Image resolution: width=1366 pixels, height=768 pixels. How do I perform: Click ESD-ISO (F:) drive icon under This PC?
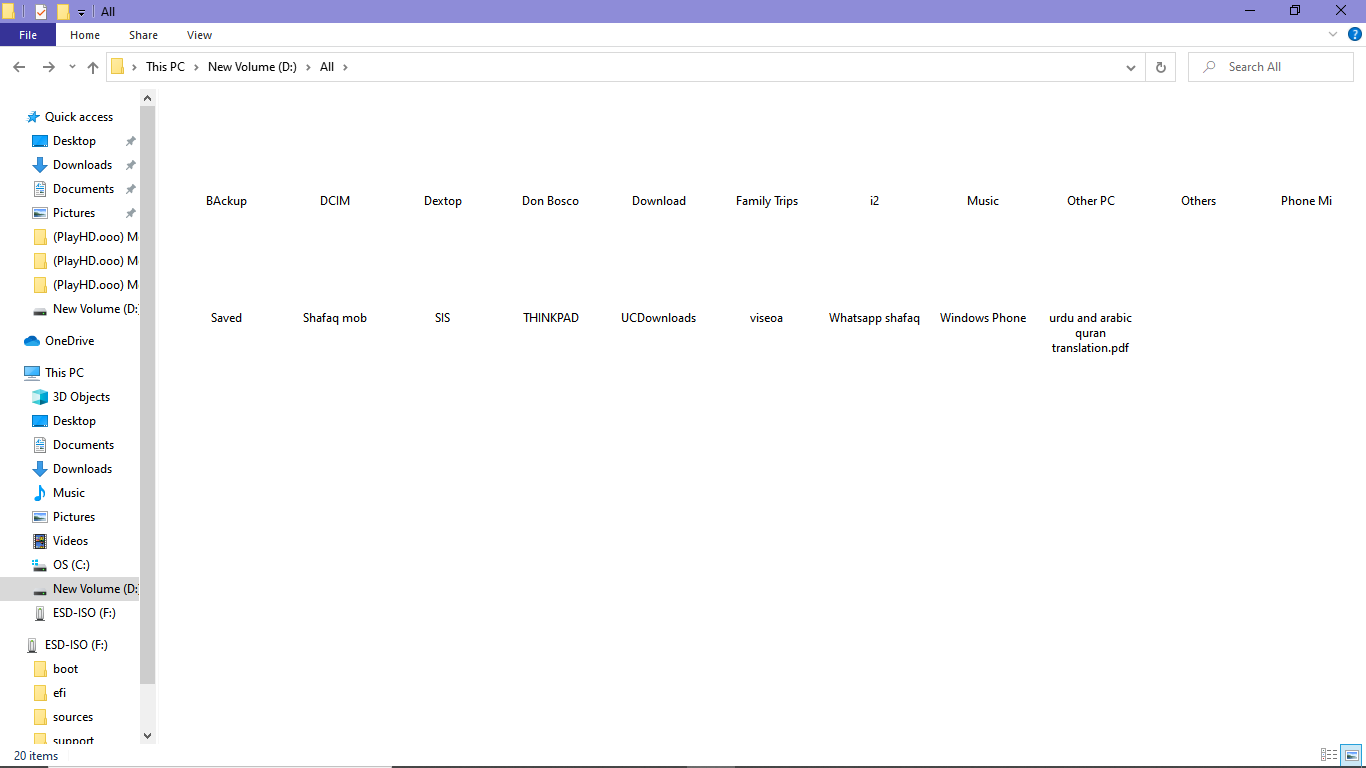coord(40,613)
